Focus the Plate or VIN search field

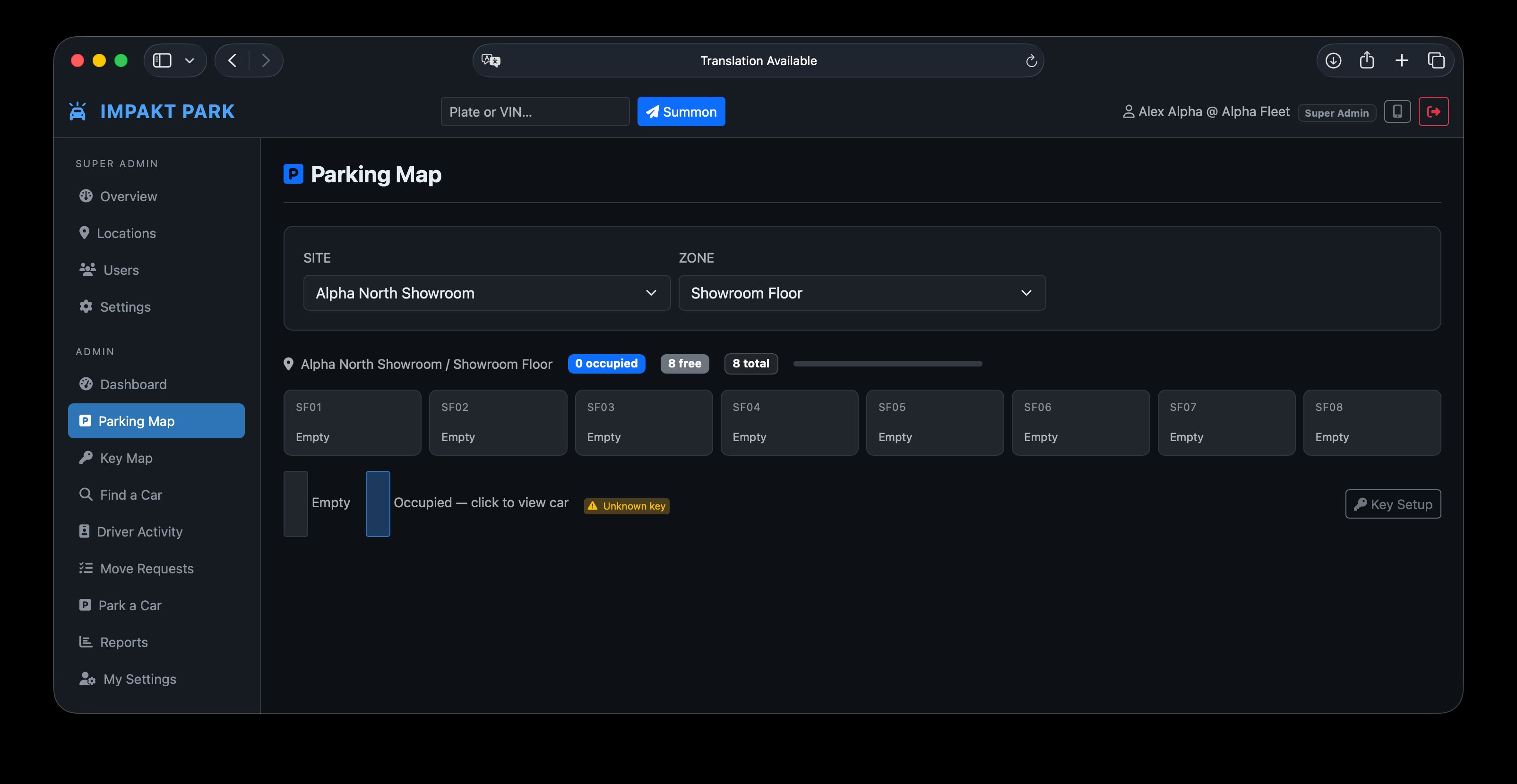point(534,111)
